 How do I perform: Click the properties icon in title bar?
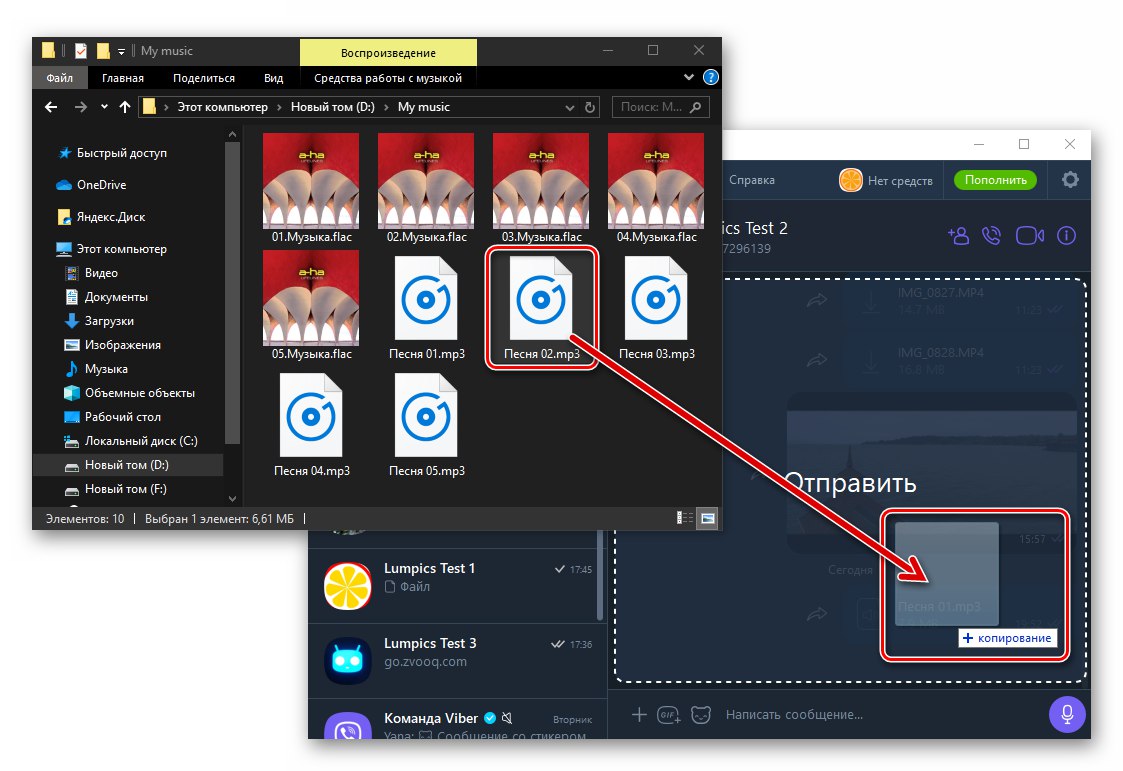(x=81, y=51)
